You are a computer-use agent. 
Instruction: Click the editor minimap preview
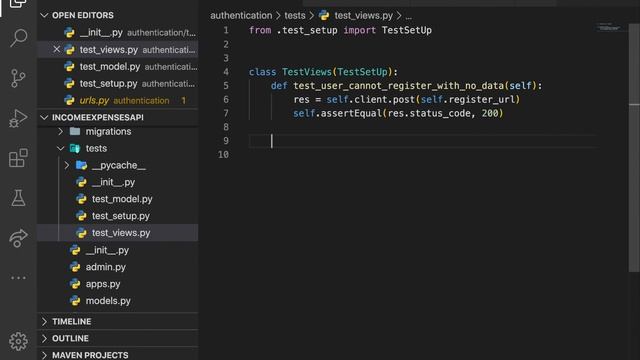(609, 28)
